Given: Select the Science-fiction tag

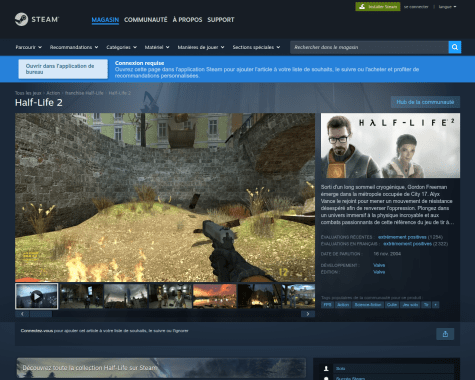Looking at the screenshot, I should [368, 305].
